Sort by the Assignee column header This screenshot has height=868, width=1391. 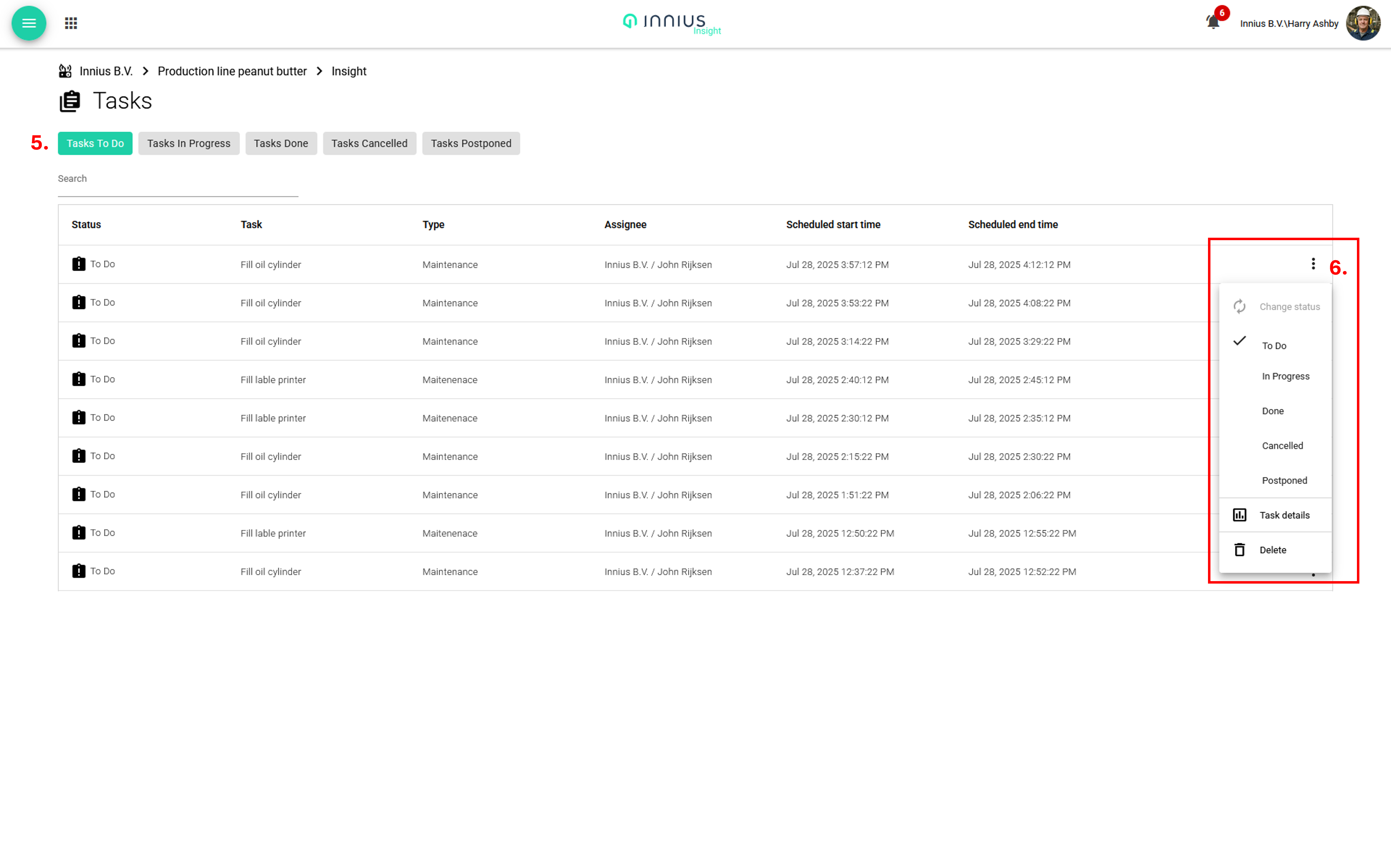(625, 224)
